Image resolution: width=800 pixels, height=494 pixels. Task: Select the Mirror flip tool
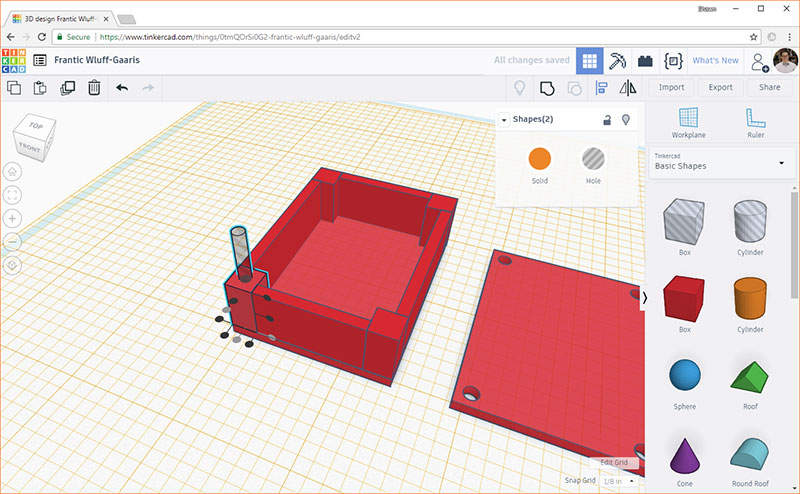[628, 88]
